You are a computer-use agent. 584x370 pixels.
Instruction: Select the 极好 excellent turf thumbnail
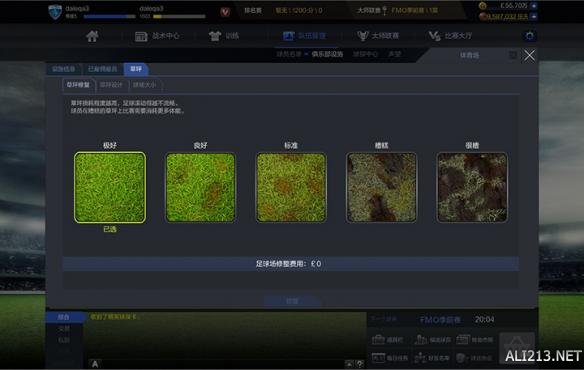(x=110, y=187)
